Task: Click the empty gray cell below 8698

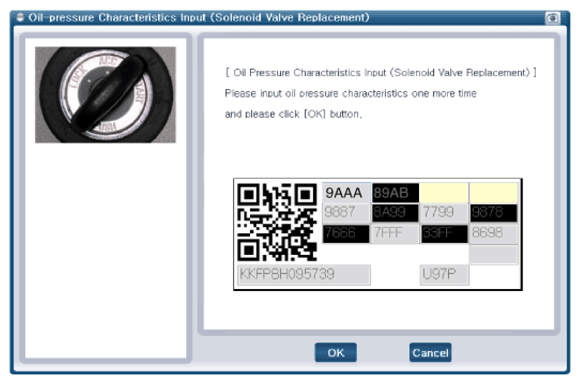Action: 494,255
